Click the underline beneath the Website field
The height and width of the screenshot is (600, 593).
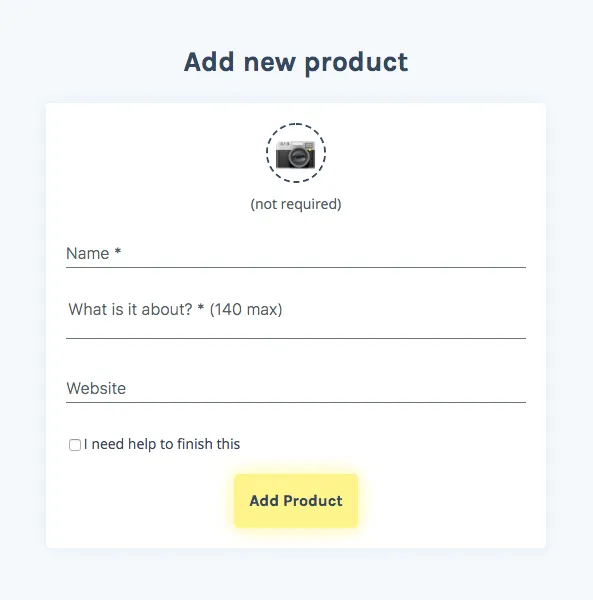(x=296, y=402)
